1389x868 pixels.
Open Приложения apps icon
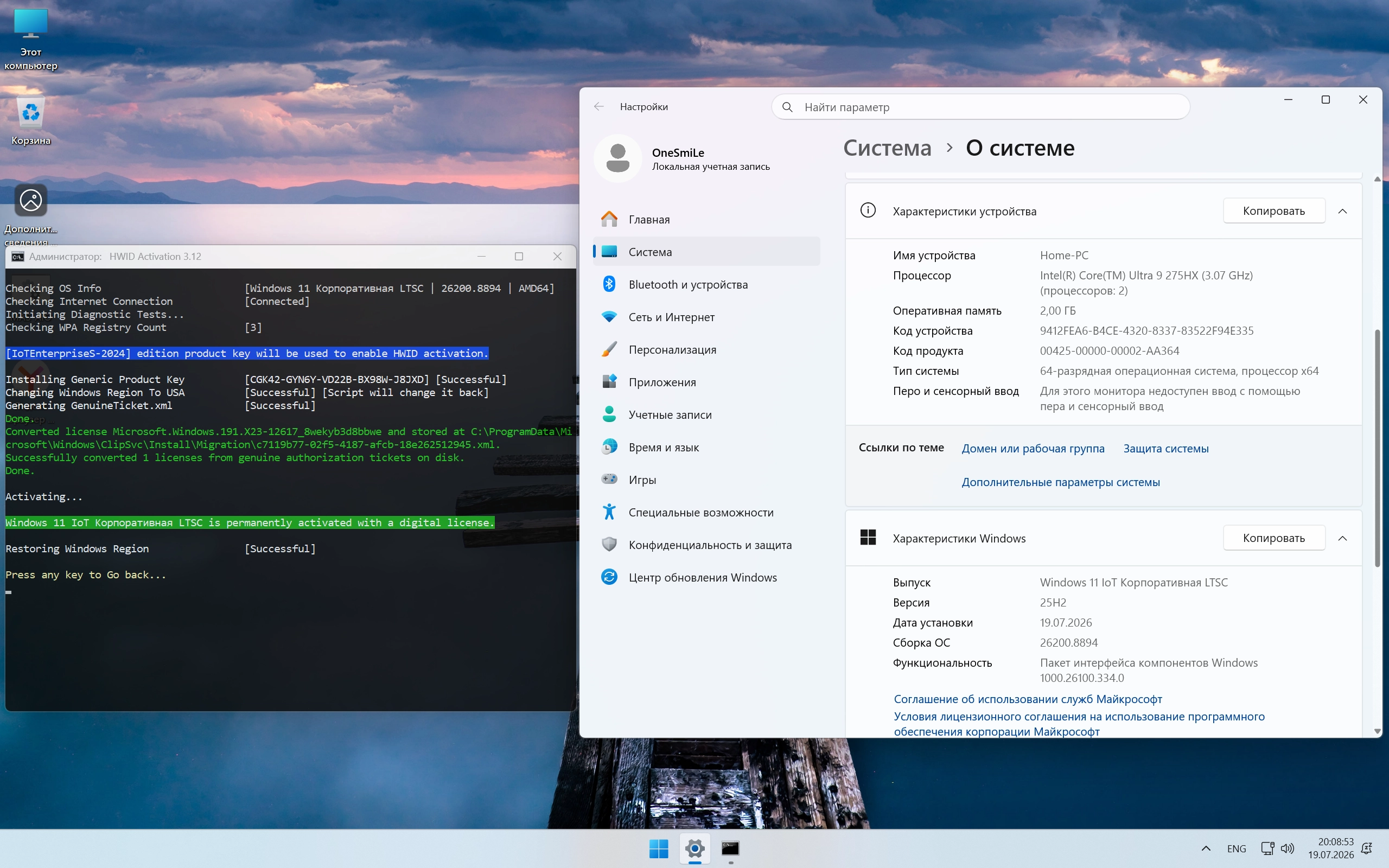point(609,382)
